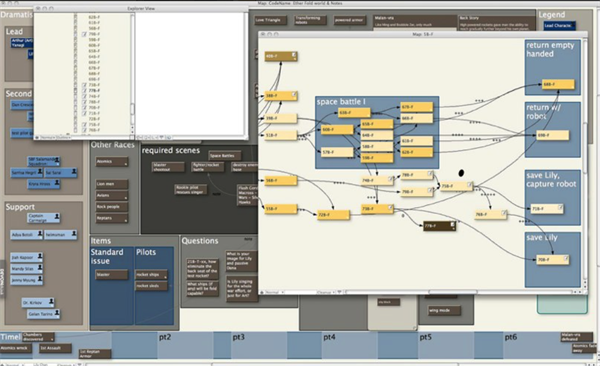The width and height of the screenshot is (600, 366).
Task: Open the text icon on note 768-F
Action: [x=504, y=213]
